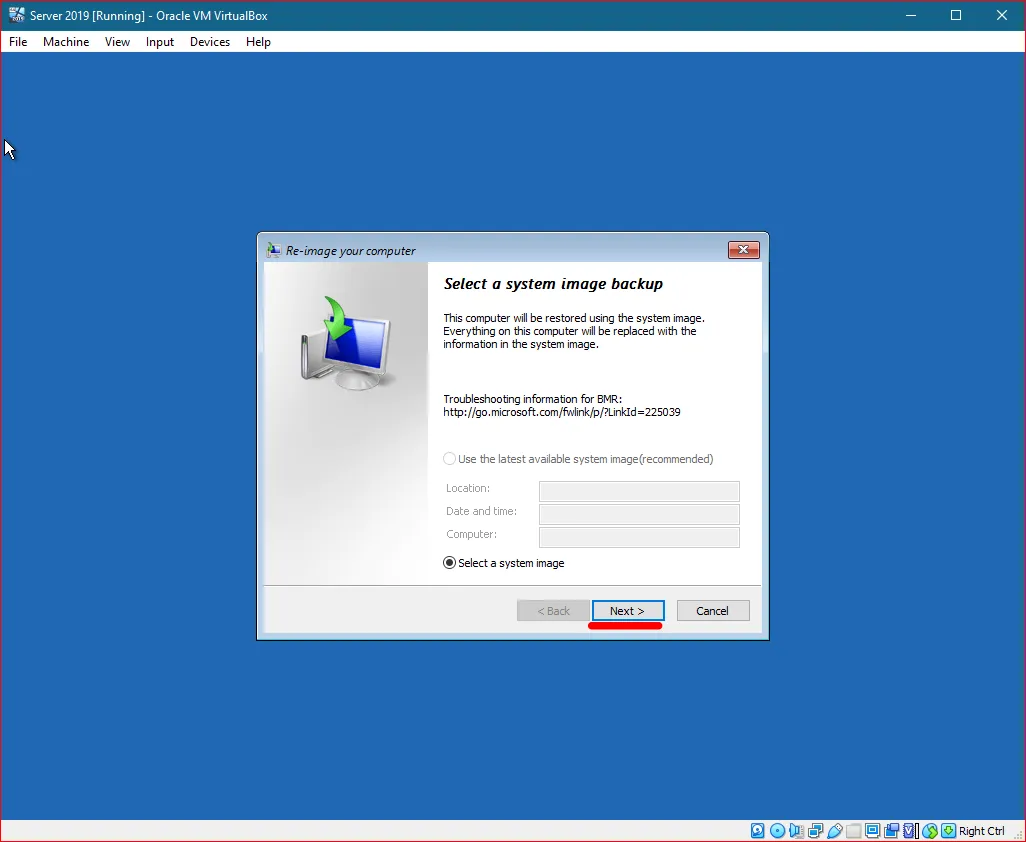Choose use latest available system image option
Viewport: 1026px width, 842px height.
(450, 458)
